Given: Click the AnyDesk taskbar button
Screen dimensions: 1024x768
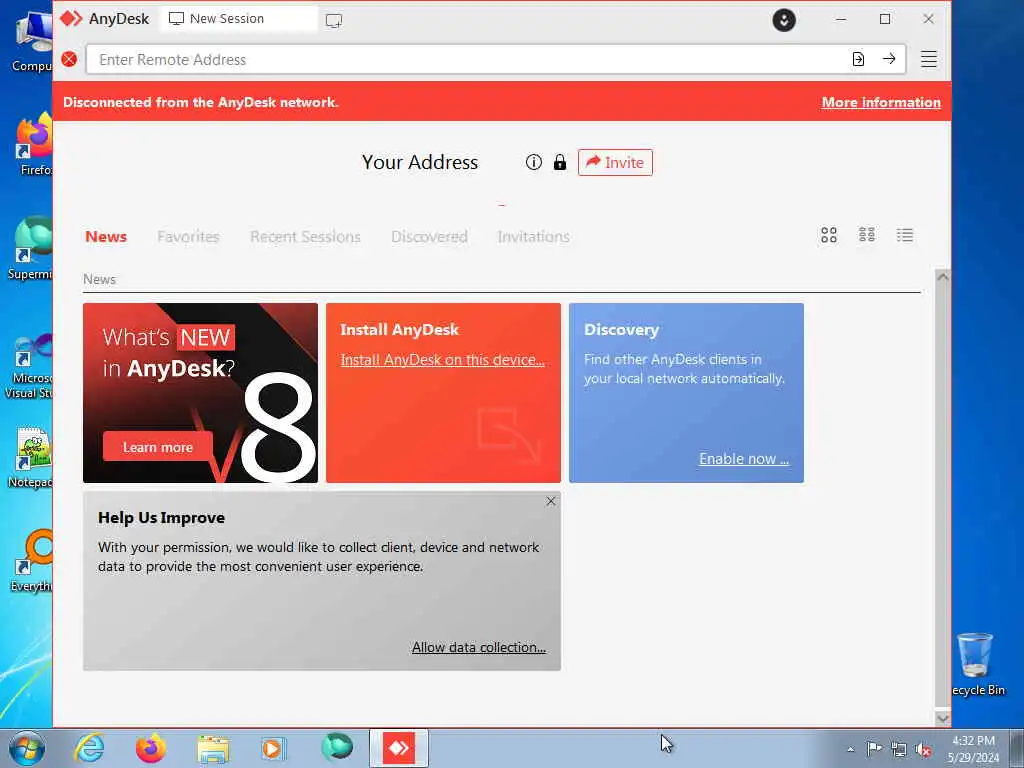Looking at the screenshot, I should 399,748.
